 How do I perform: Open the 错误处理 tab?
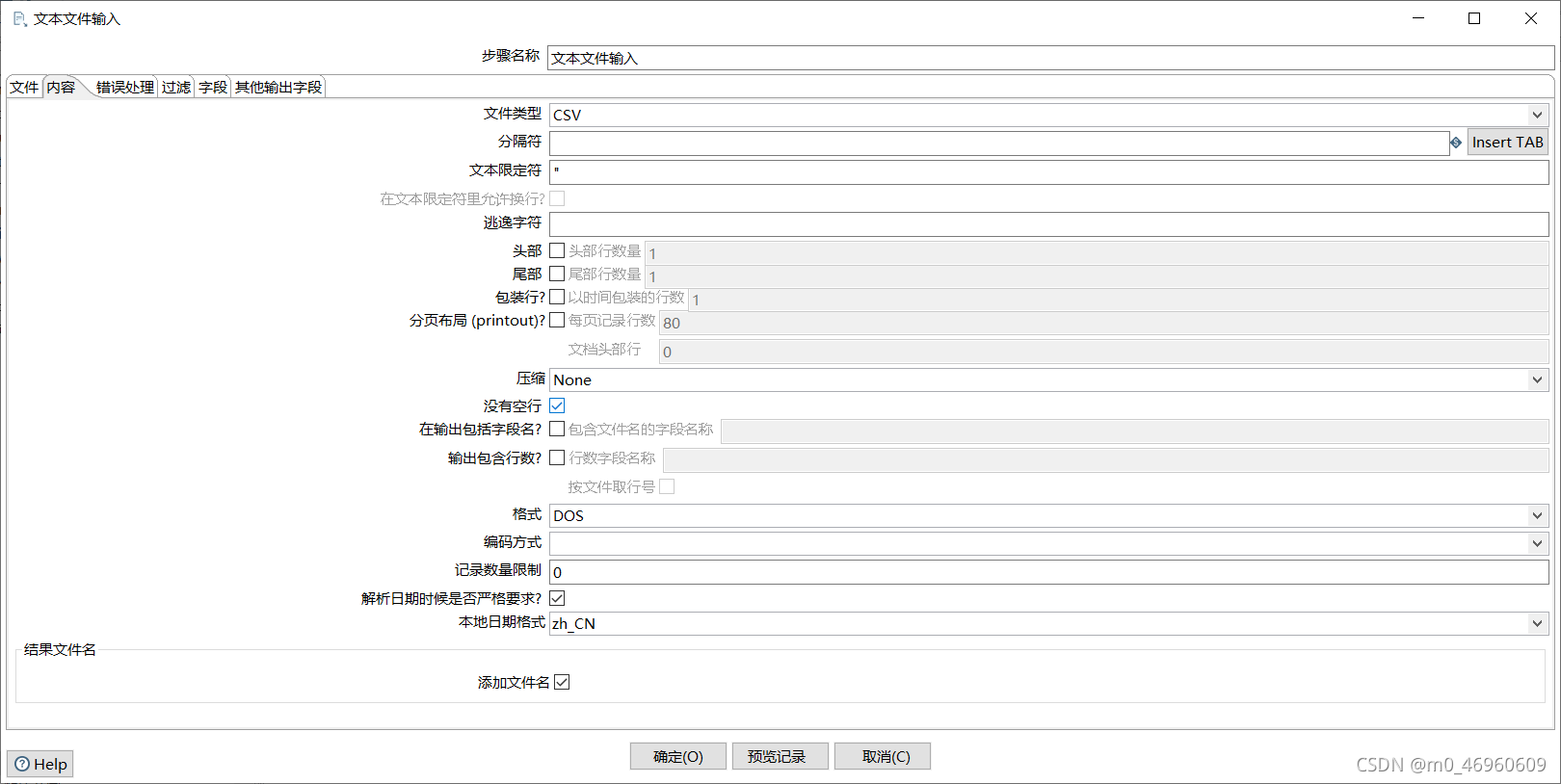coord(124,87)
